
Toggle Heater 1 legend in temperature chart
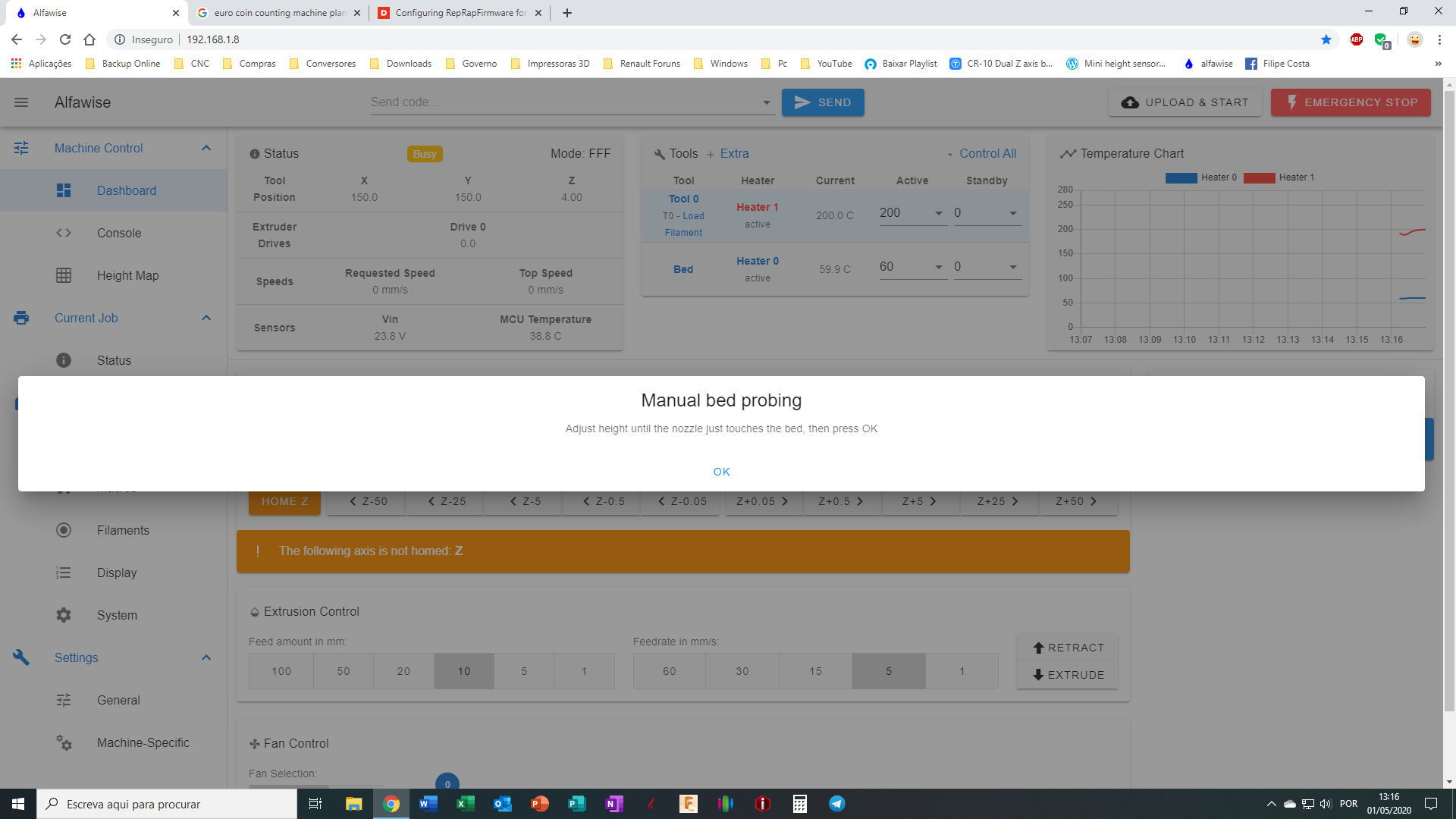(x=1279, y=177)
